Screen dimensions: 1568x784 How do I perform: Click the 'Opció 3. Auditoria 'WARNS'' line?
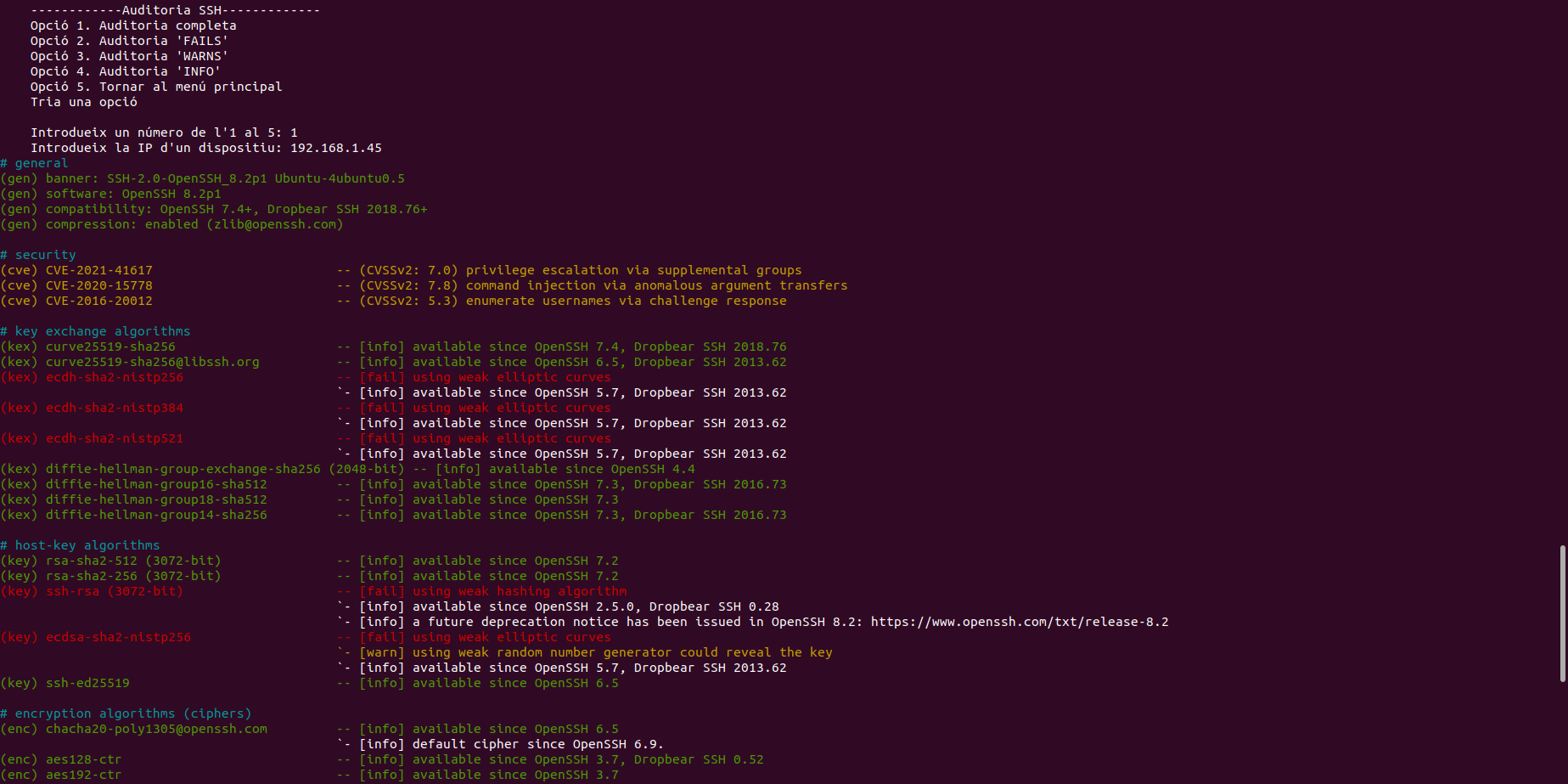point(129,56)
